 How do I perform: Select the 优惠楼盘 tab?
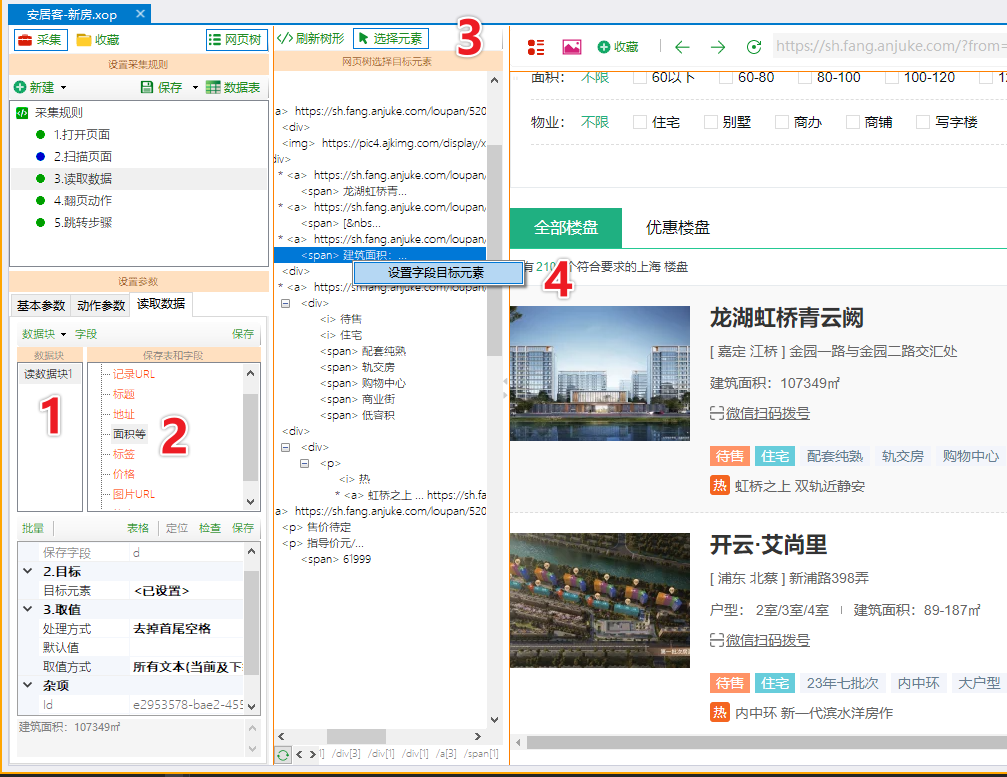(678, 227)
